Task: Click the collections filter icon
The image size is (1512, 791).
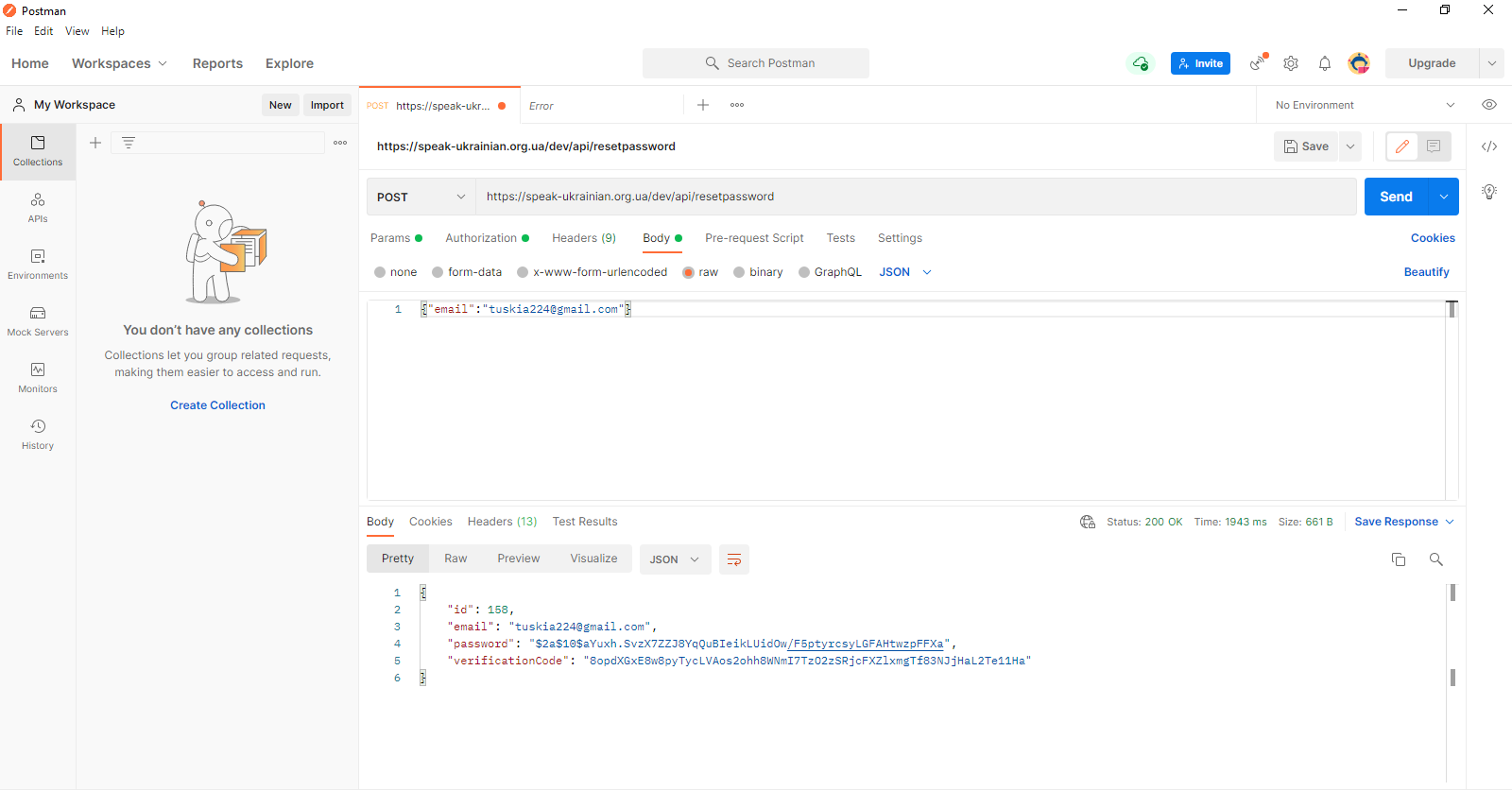Action: coord(129,143)
